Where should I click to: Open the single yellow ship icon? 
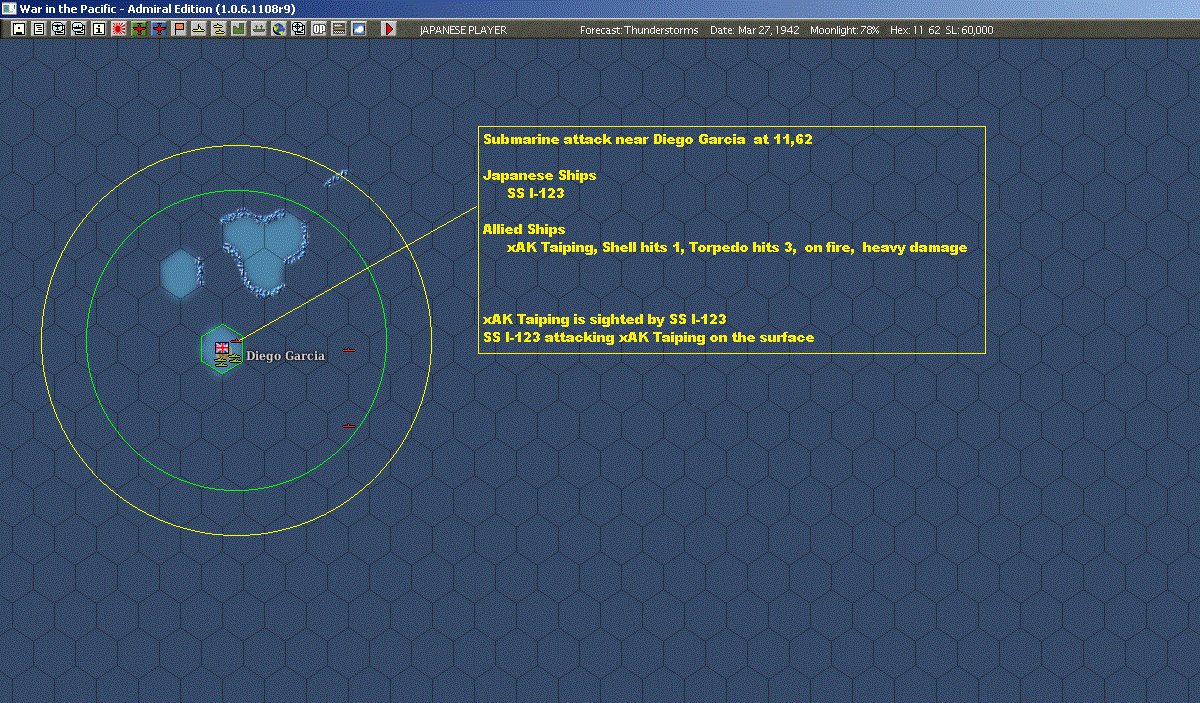click(199, 29)
